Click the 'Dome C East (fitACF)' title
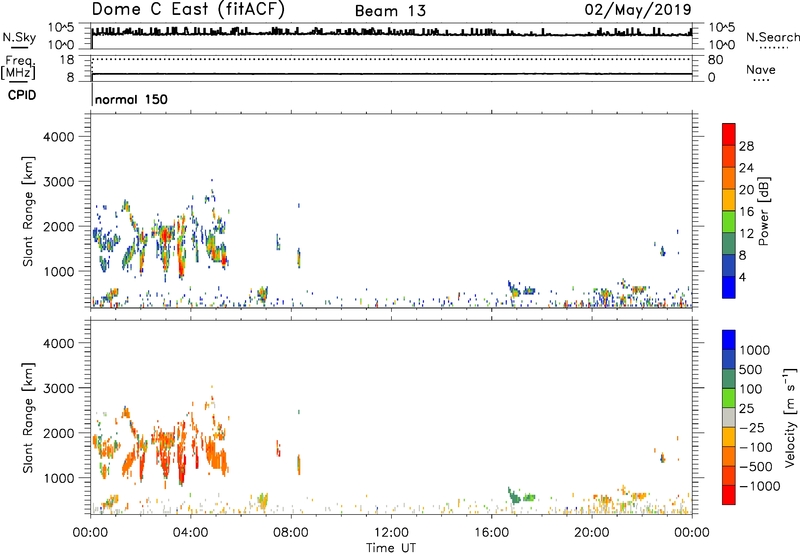This screenshot has height=554, width=800. [x=188, y=9]
